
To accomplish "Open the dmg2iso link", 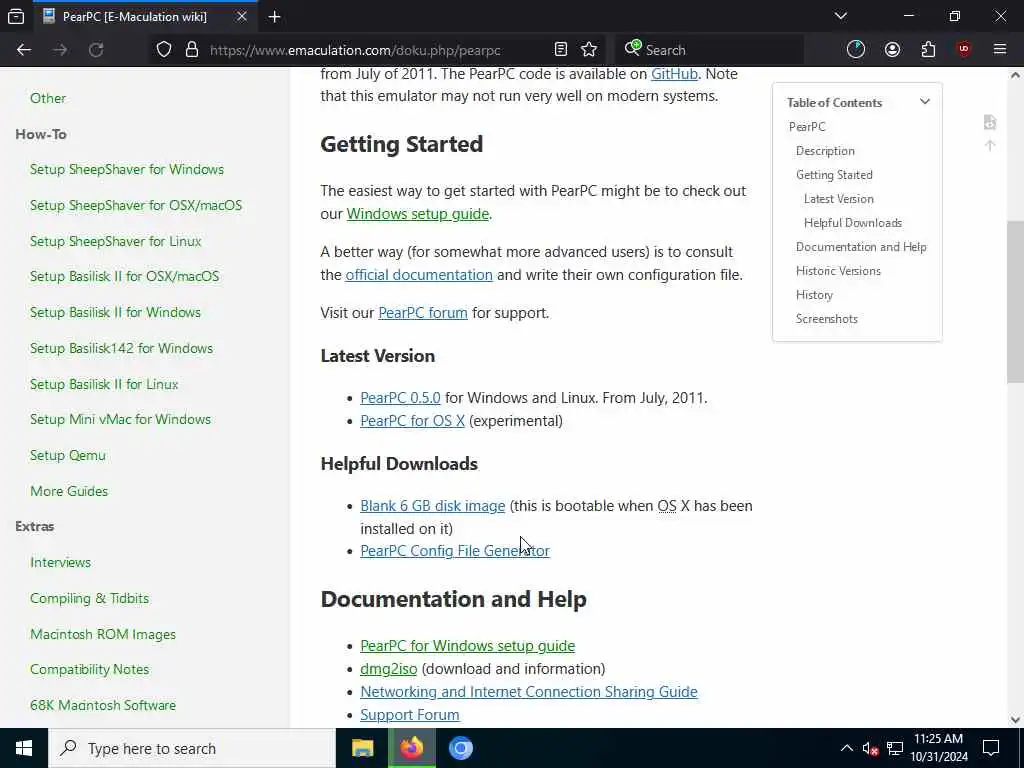I will pyautogui.click(x=388, y=669).
